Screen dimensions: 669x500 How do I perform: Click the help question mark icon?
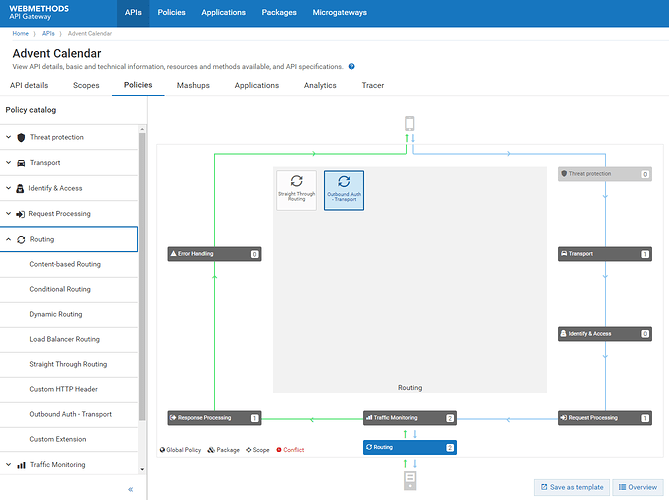(x=352, y=66)
